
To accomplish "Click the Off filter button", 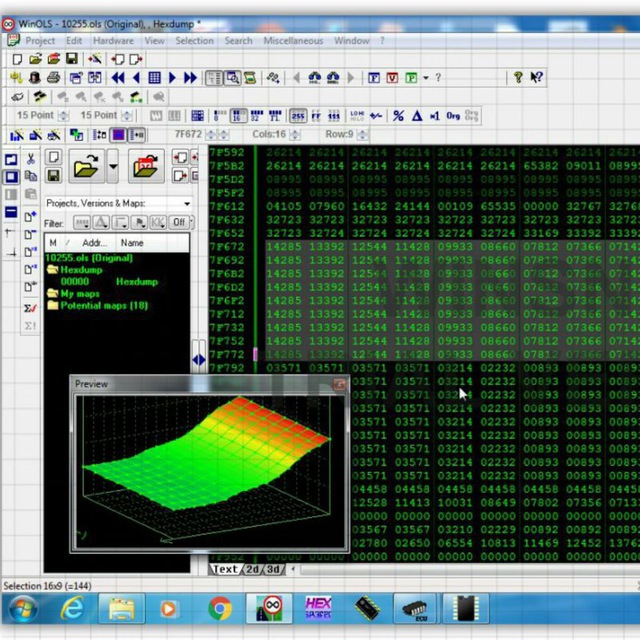I will pyautogui.click(x=179, y=222).
